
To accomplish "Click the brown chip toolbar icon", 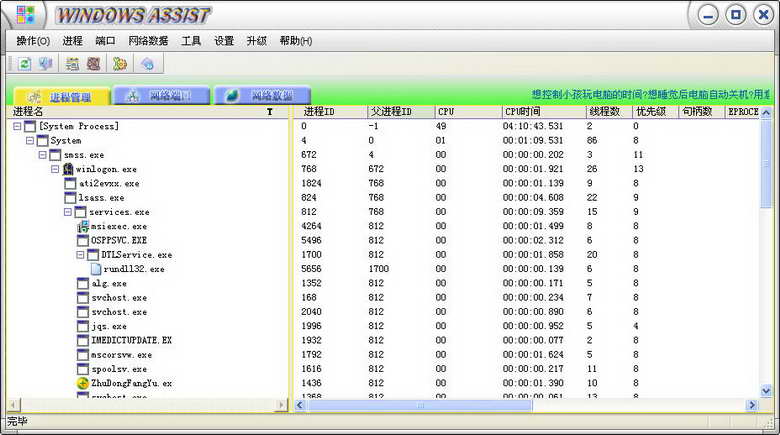I will pos(94,64).
